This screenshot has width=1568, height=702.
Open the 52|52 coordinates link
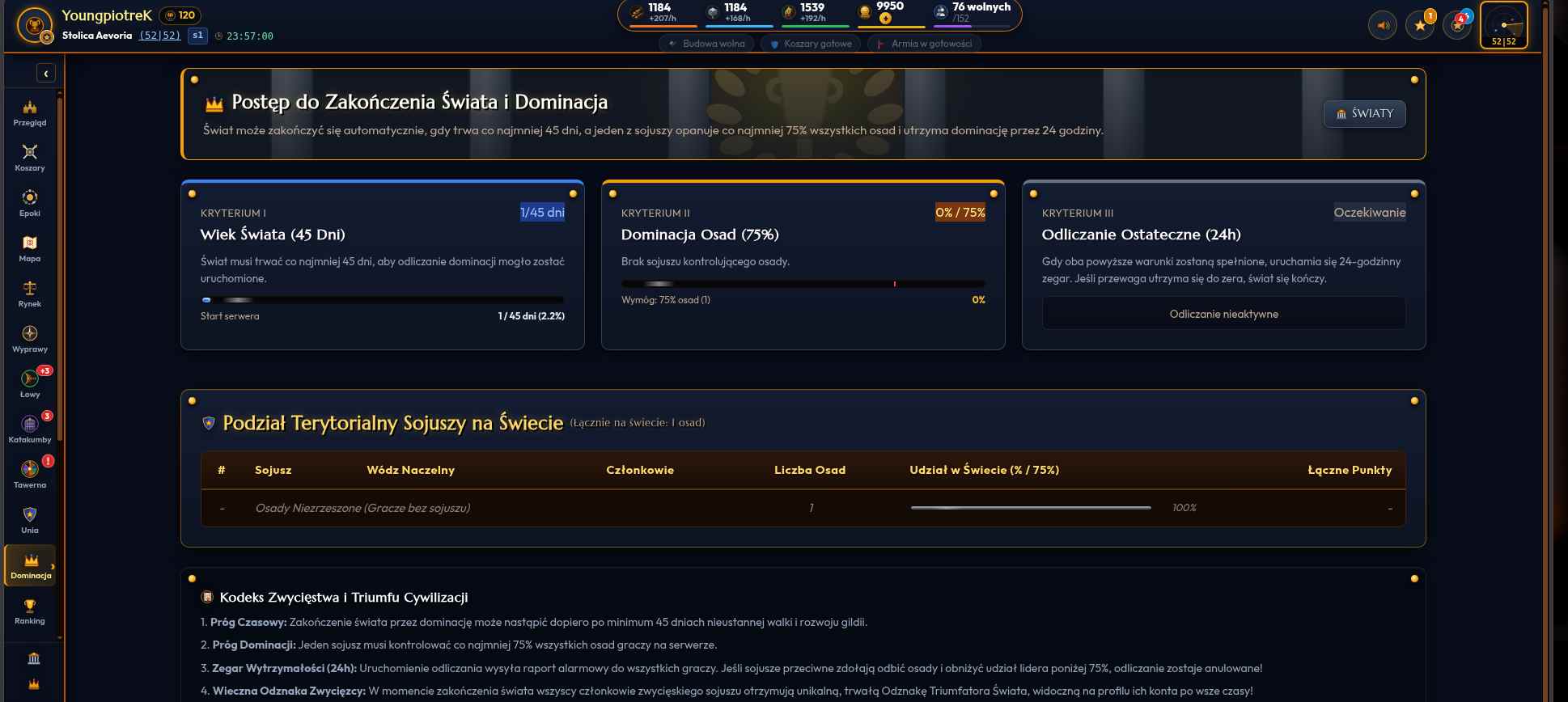159,36
